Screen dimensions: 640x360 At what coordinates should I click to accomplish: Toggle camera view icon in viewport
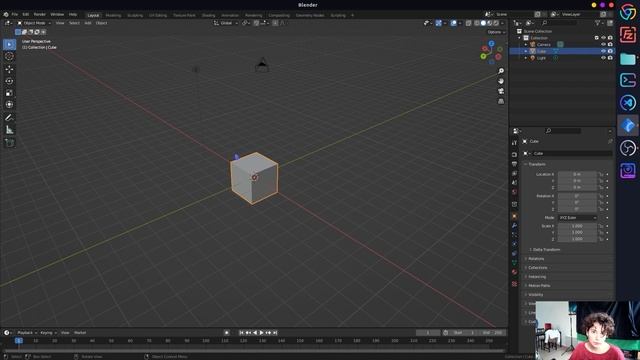tap(501, 91)
